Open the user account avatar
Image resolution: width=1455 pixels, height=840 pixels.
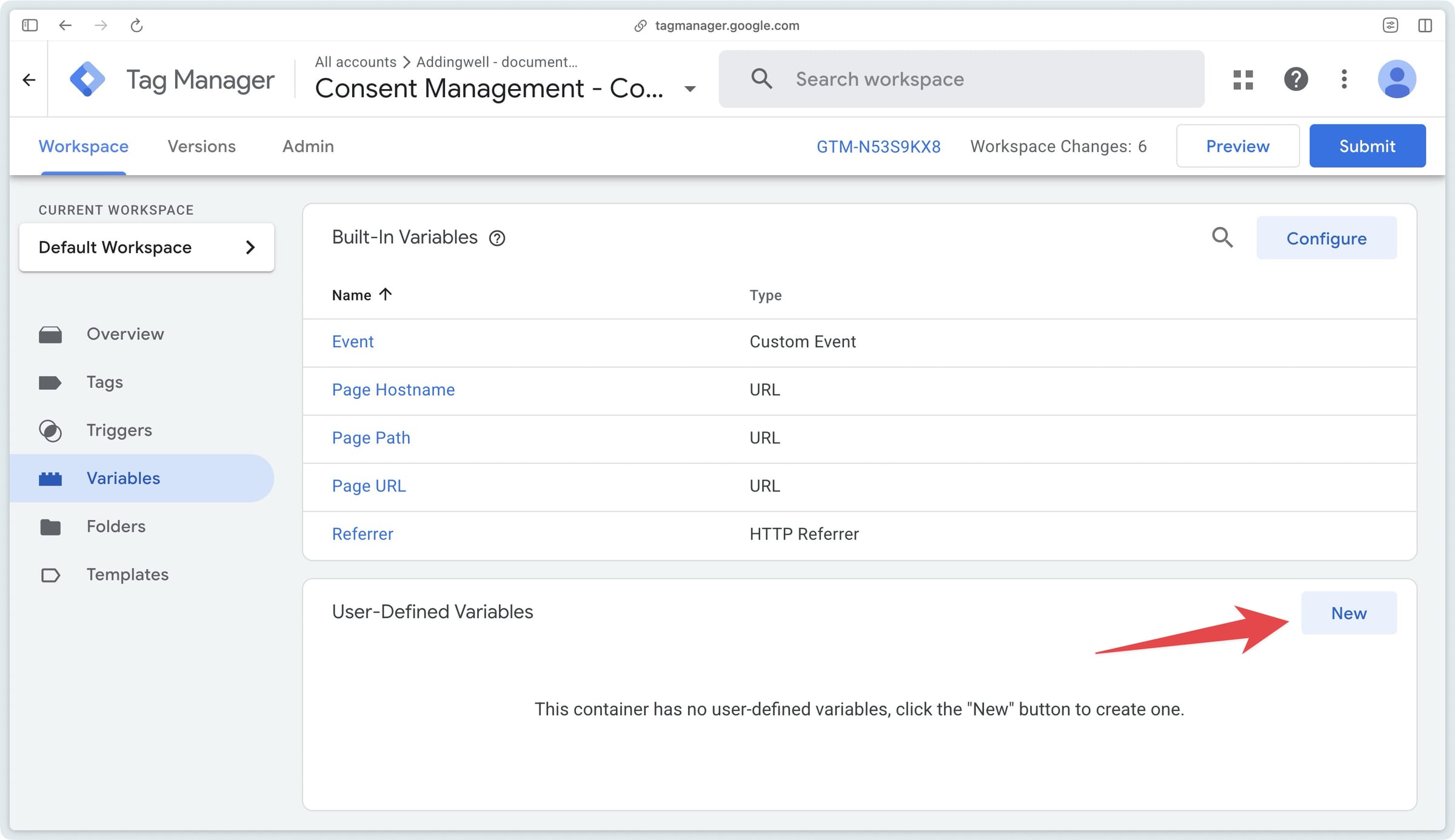click(x=1397, y=79)
